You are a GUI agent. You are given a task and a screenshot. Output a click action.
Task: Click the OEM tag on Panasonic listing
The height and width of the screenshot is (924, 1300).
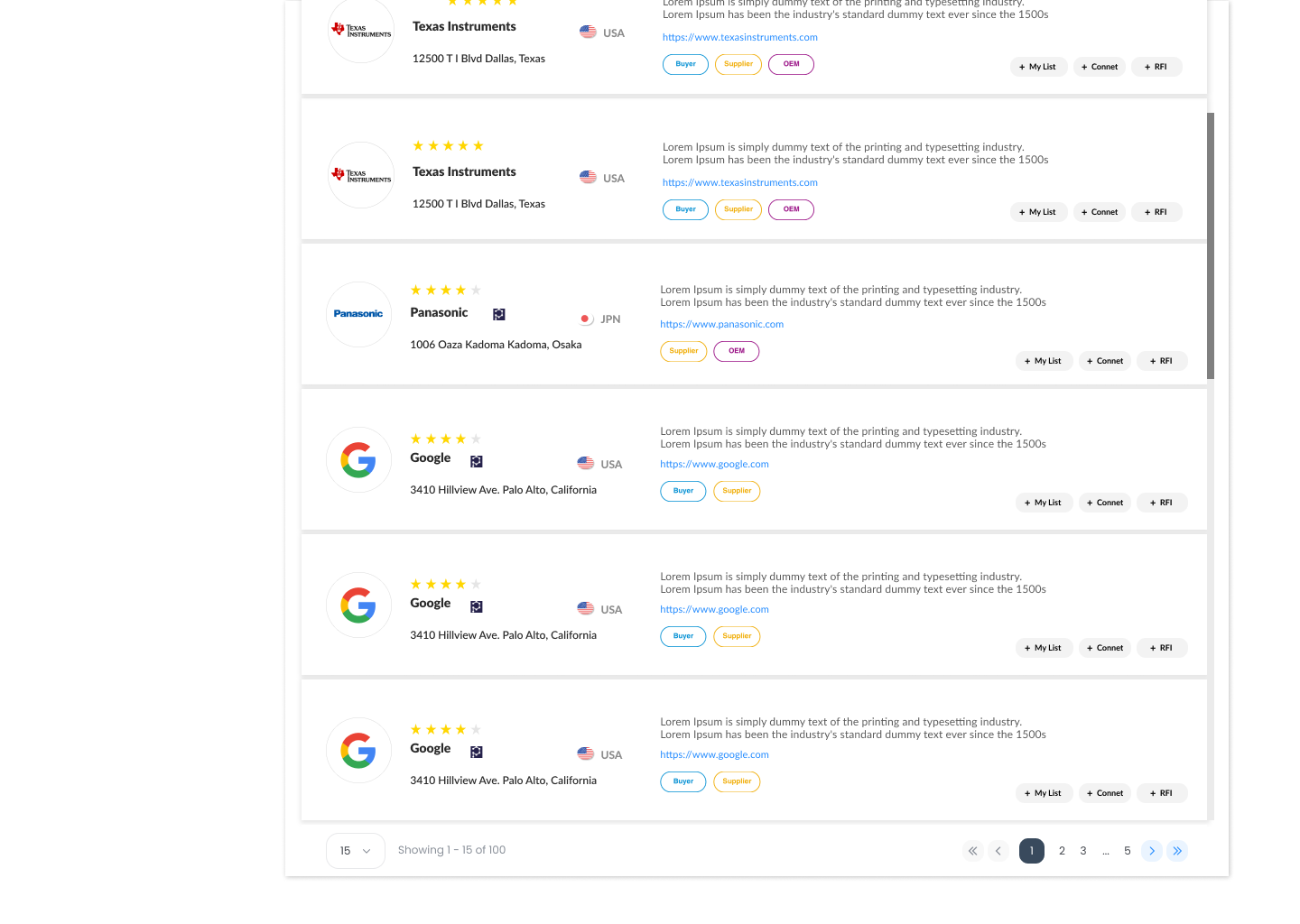(737, 351)
